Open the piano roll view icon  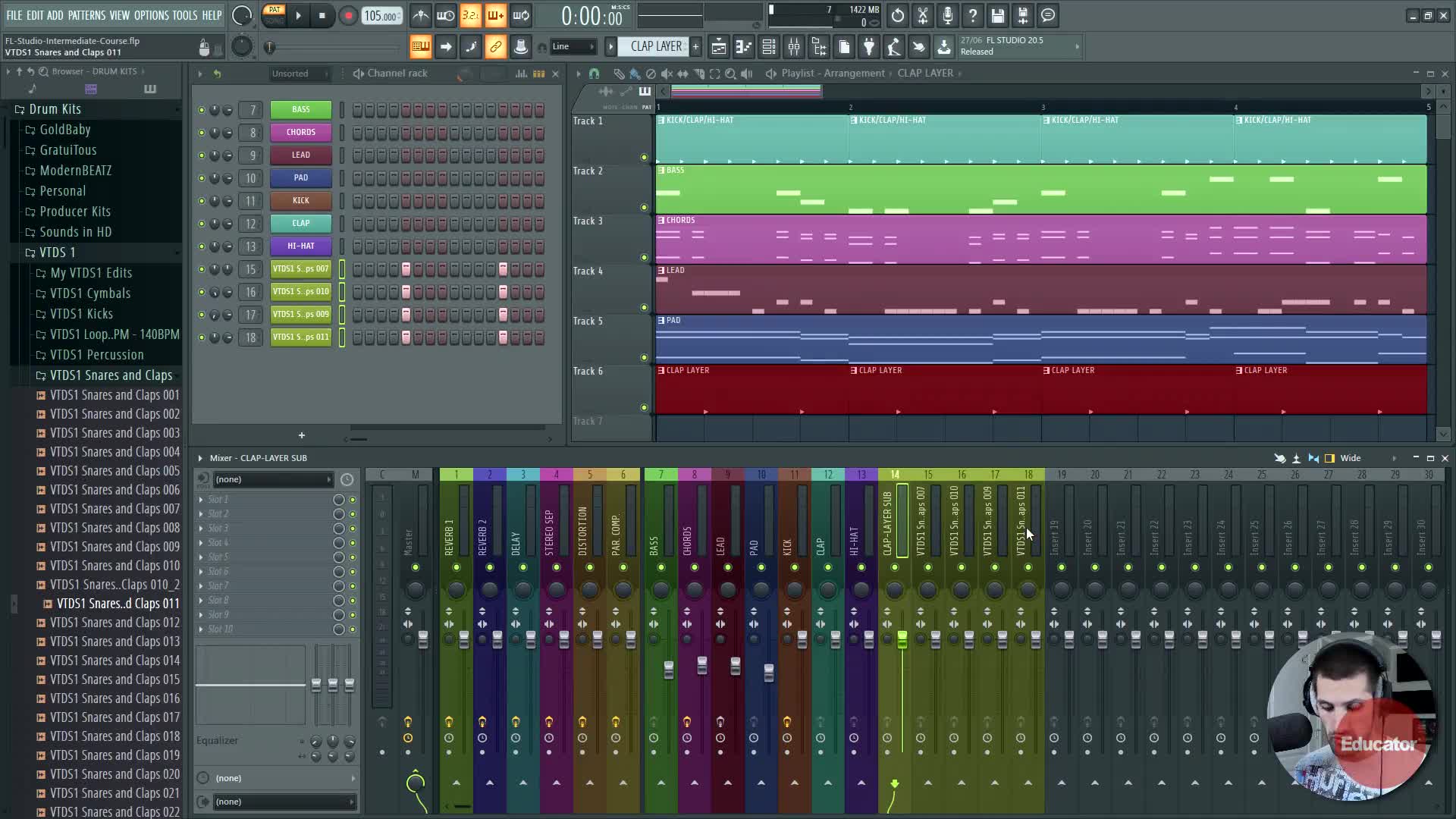coord(744,47)
